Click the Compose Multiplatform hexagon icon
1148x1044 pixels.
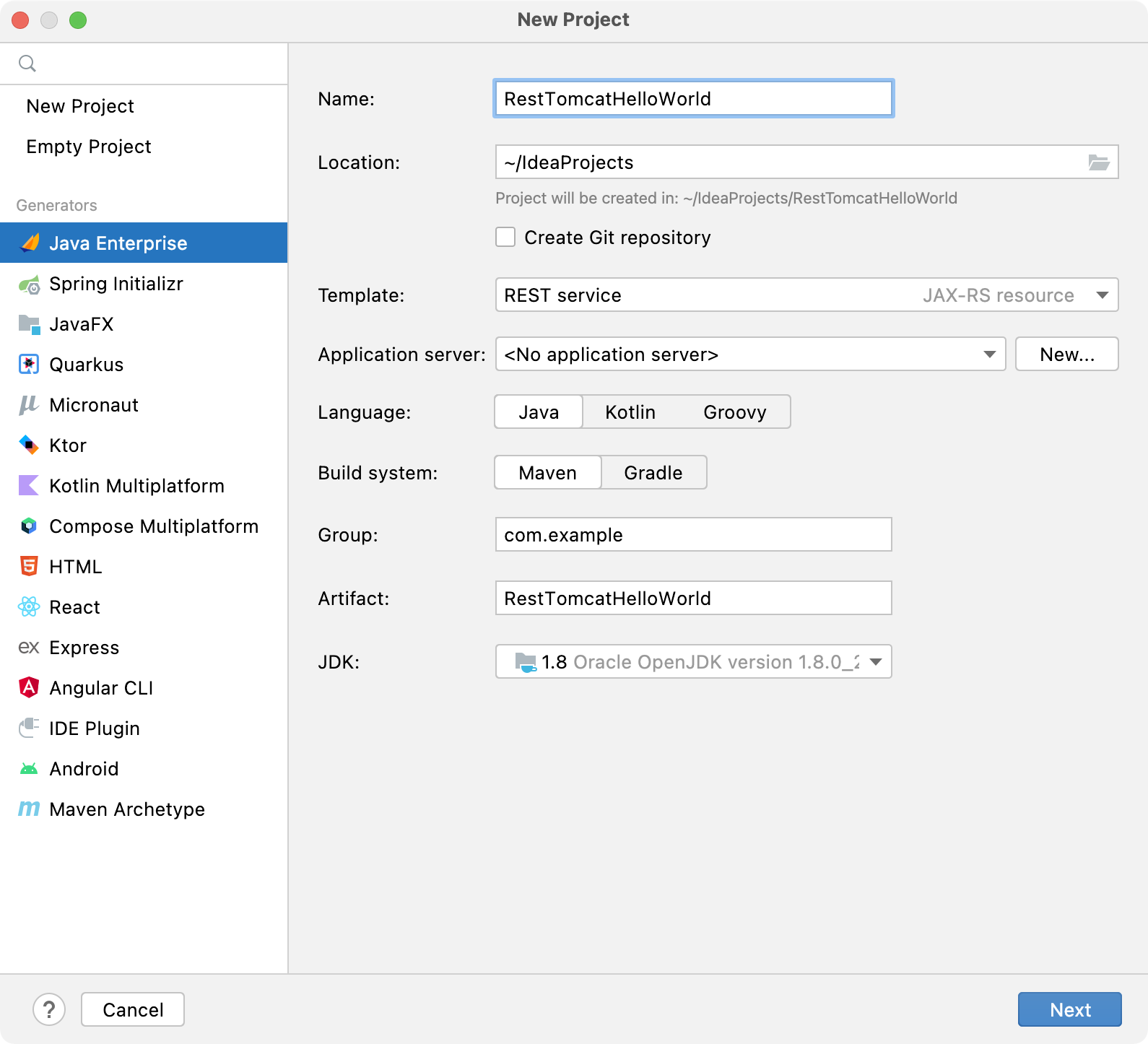[29, 526]
